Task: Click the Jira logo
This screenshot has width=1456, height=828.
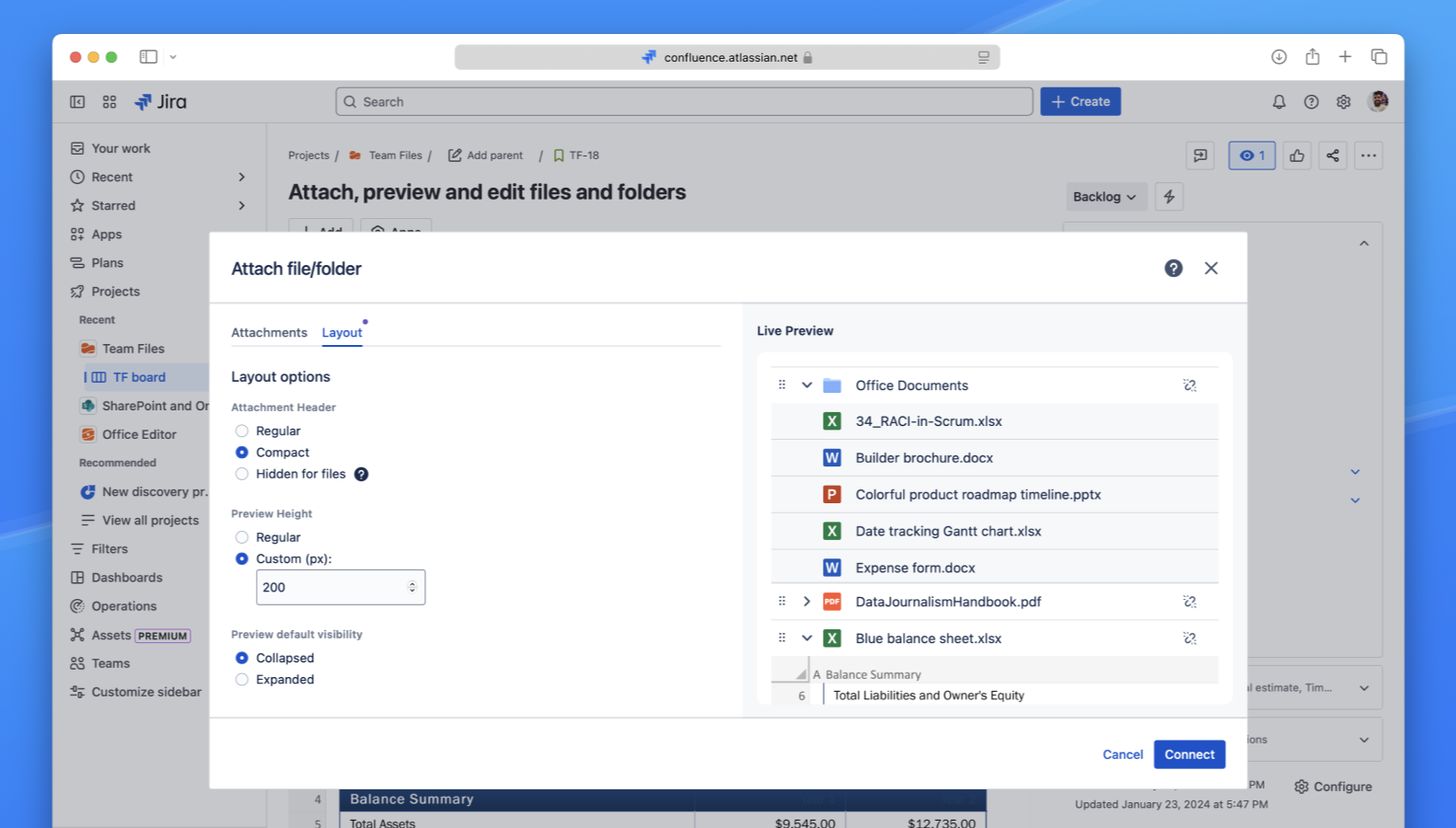Action: click(160, 102)
